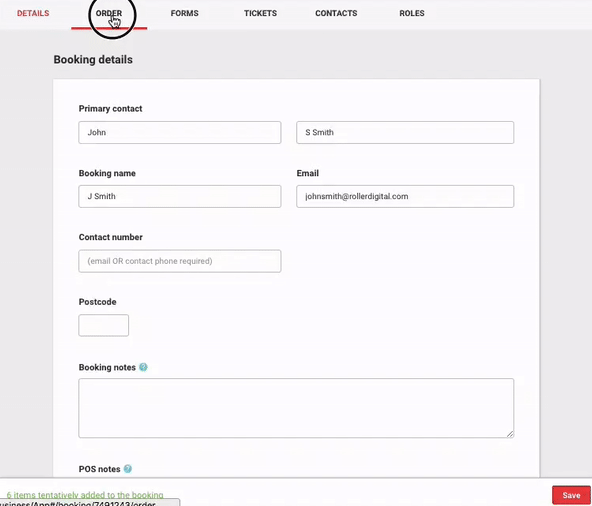Select the TICKETS tab

[261, 13]
